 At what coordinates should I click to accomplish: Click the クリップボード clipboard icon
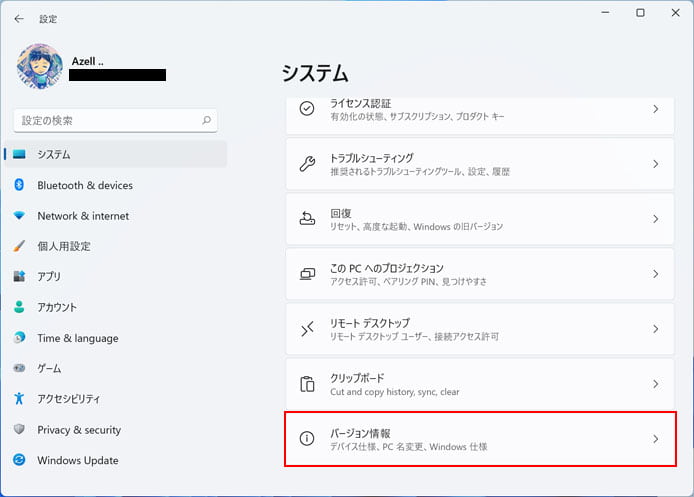[x=307, y=384]
